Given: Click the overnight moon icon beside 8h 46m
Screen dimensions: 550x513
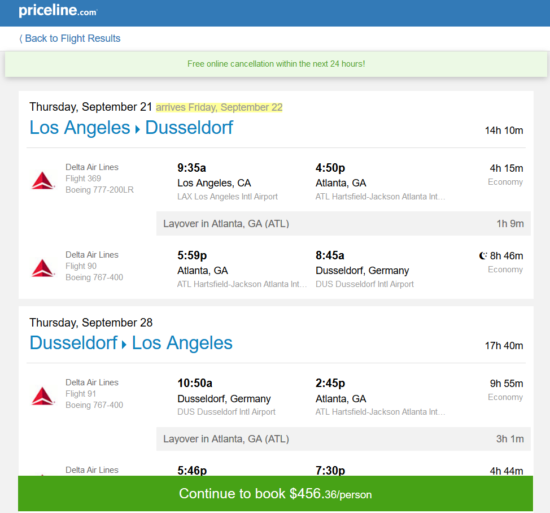Looking at the screenshot, I should [483, 256].
